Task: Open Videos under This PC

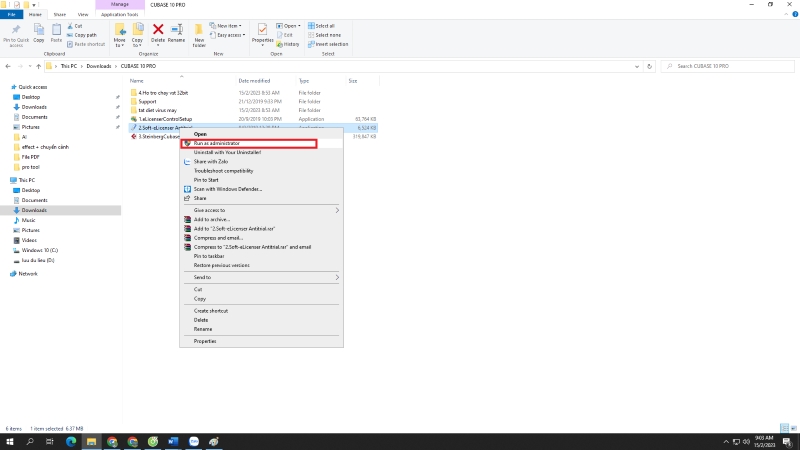Action: pos(29,240)
